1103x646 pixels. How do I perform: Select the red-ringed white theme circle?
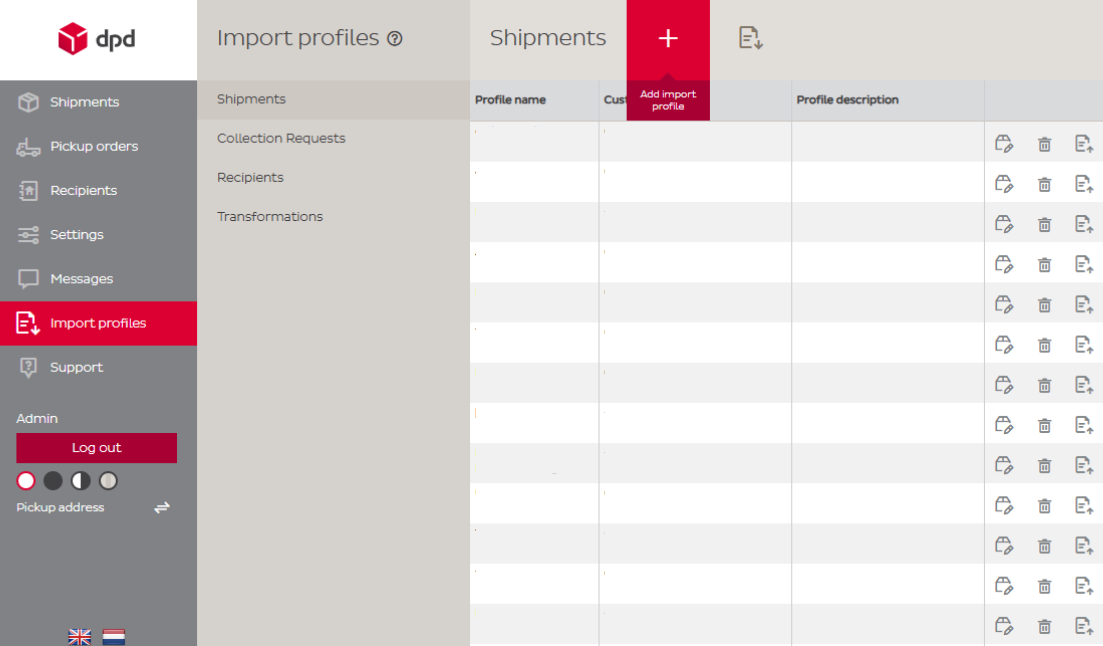pyautogui.click(x=26, y=481)
